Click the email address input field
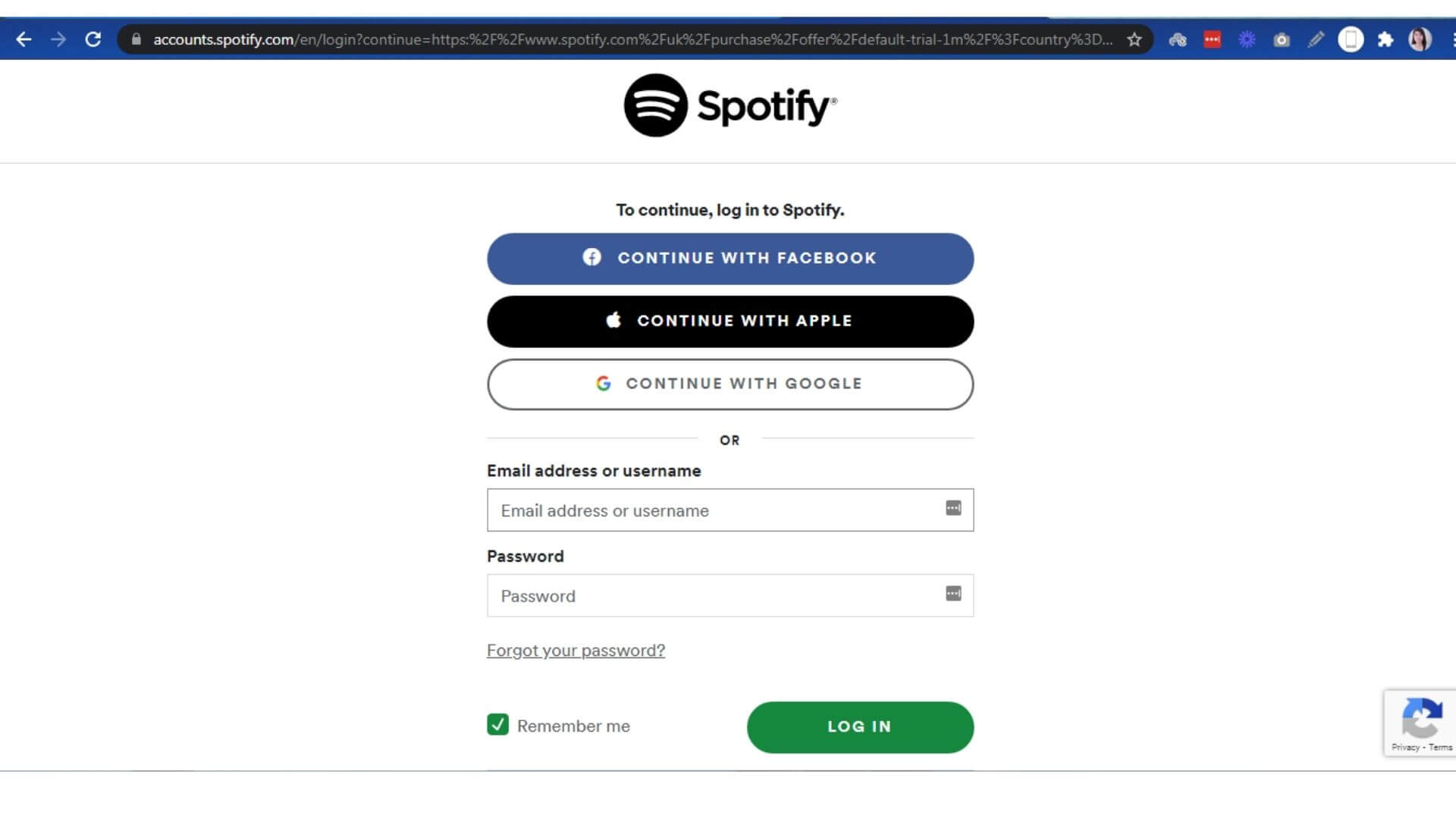Image resolution: width=1456 pixels, height=819 pixels. tap(729, 510)
